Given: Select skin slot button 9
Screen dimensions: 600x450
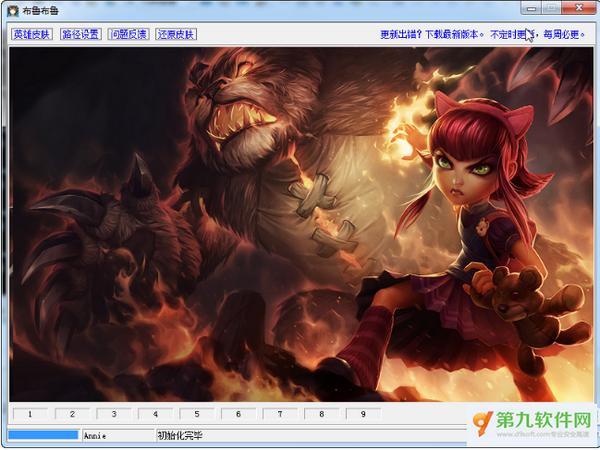Looking at the screenshot, I should click(x=363, y=414).
